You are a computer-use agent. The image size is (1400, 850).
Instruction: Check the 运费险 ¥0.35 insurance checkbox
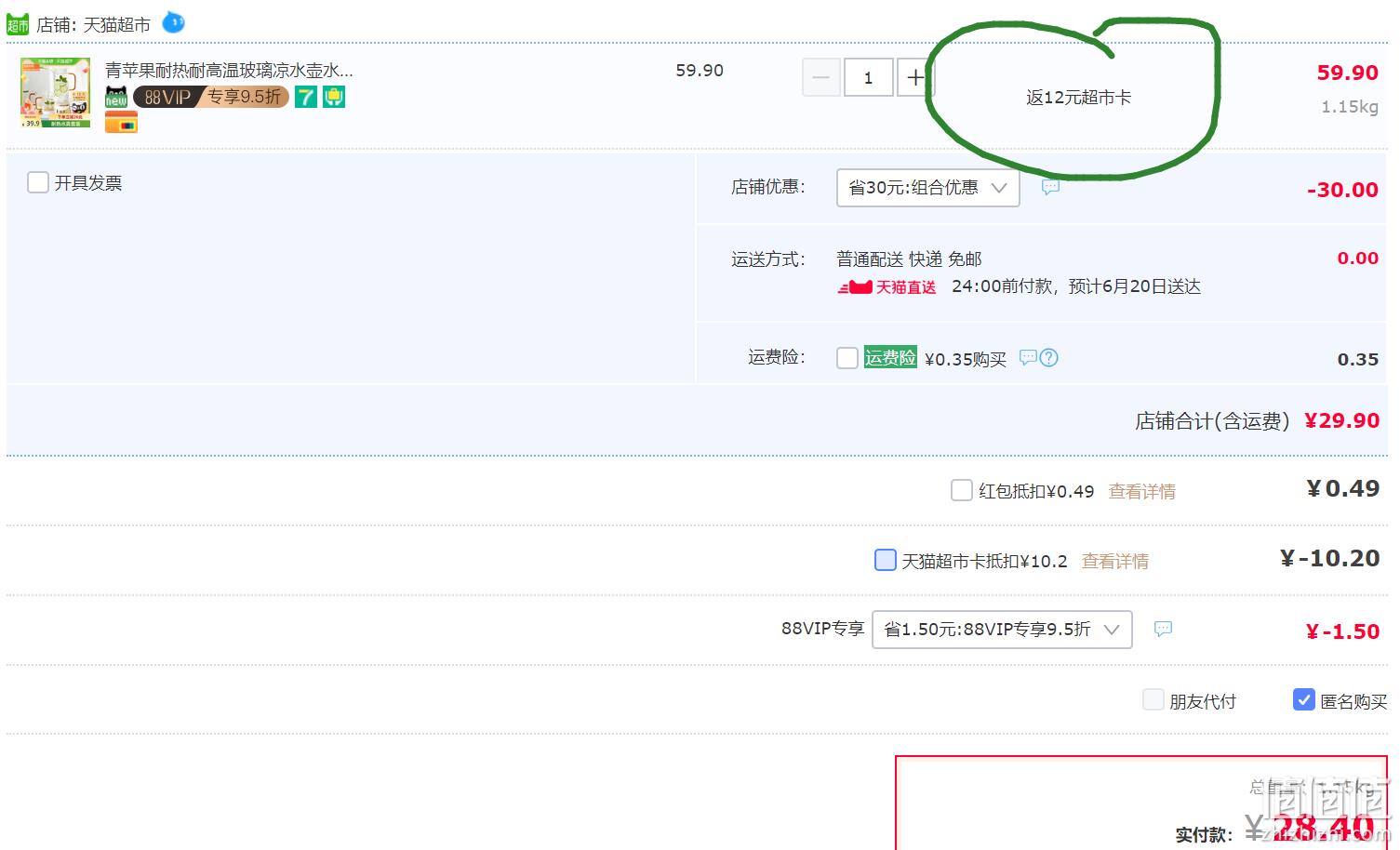point(847,358)
